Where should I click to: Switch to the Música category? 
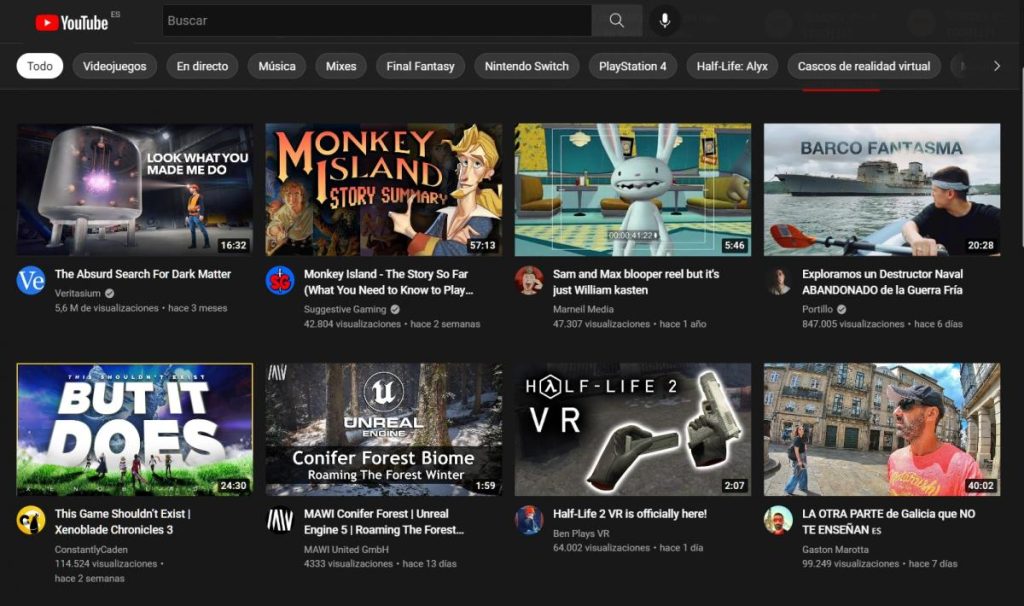pyautogui.click(x=276, y=65)
